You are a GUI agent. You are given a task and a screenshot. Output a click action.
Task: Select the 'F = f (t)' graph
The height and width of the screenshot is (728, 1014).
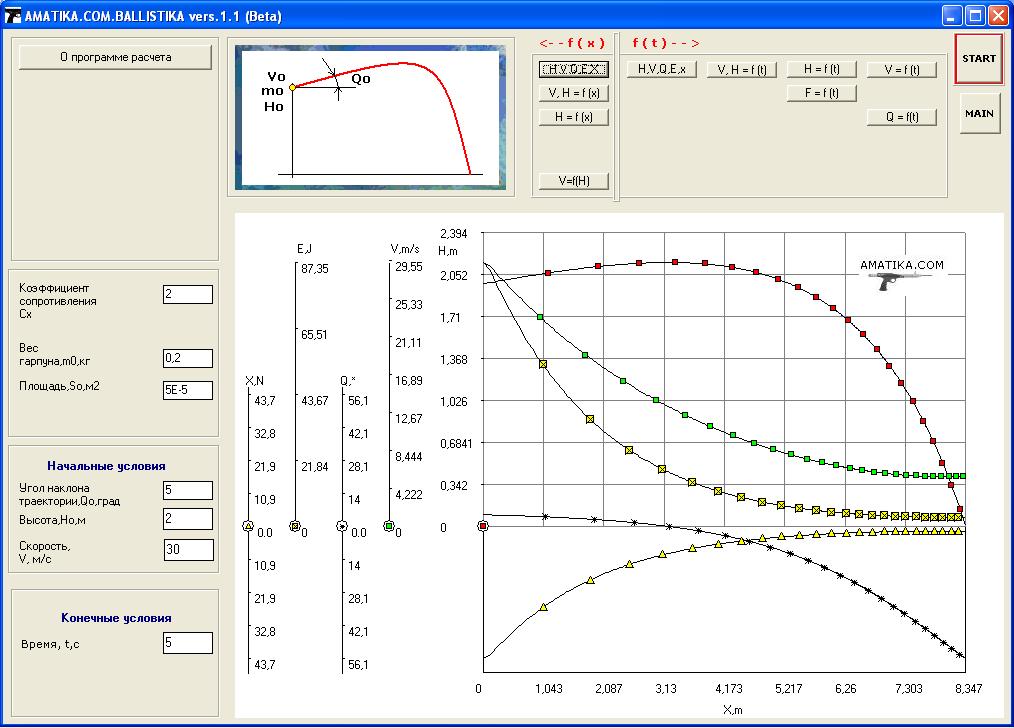821,93
